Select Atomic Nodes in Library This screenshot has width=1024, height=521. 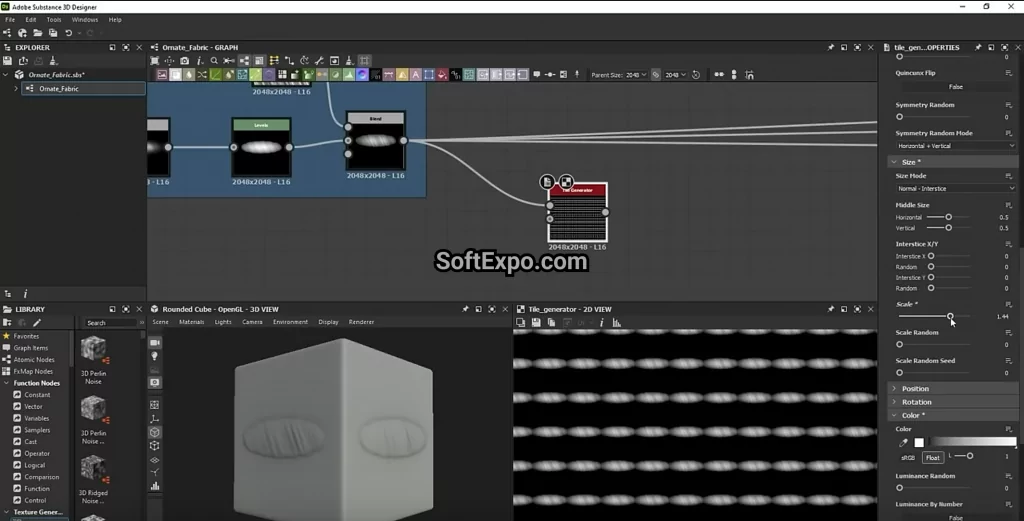click(x=34, y=360)
